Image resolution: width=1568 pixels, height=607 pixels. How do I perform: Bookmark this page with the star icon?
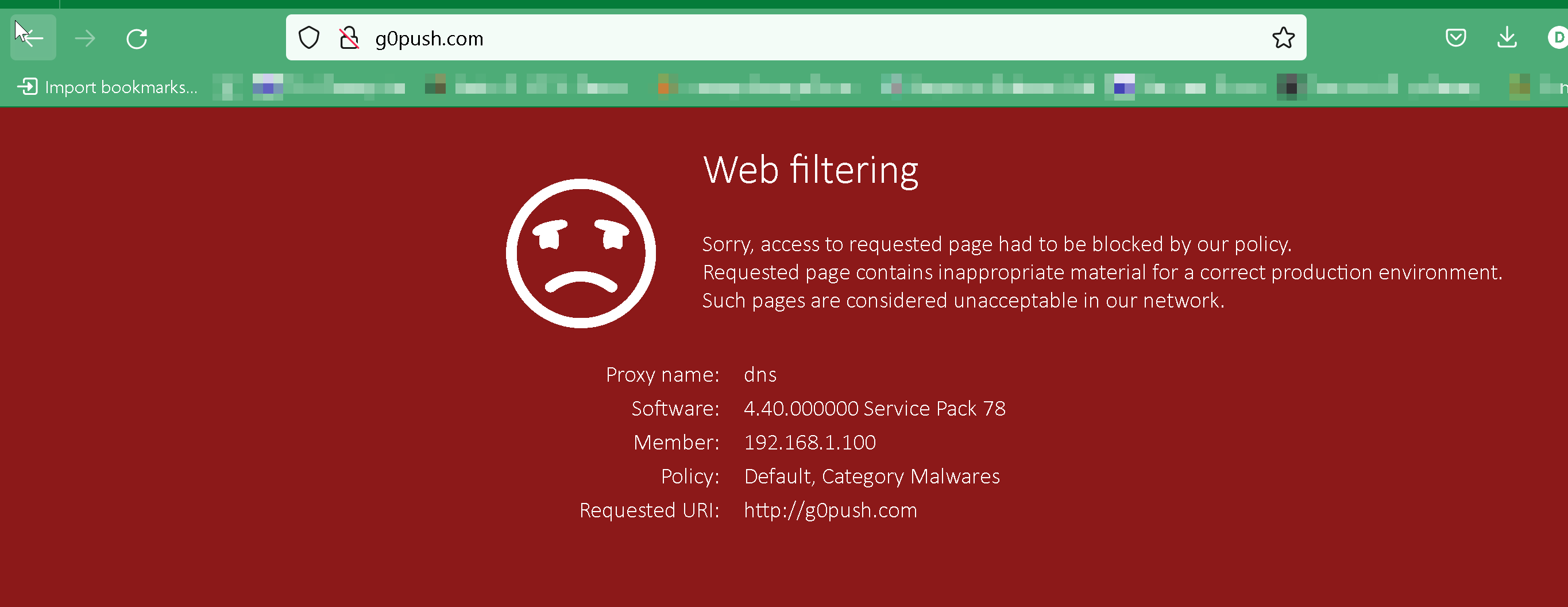pos(1283,38)
